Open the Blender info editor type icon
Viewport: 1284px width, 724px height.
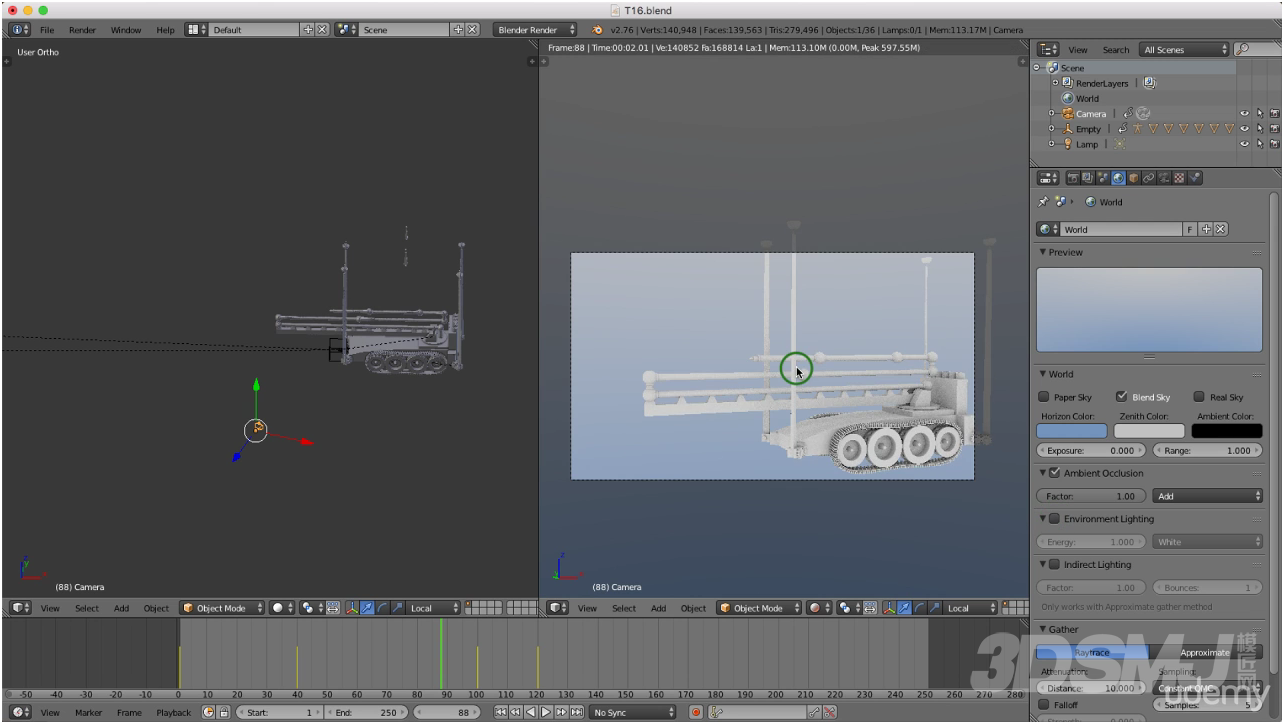point(19,30)
